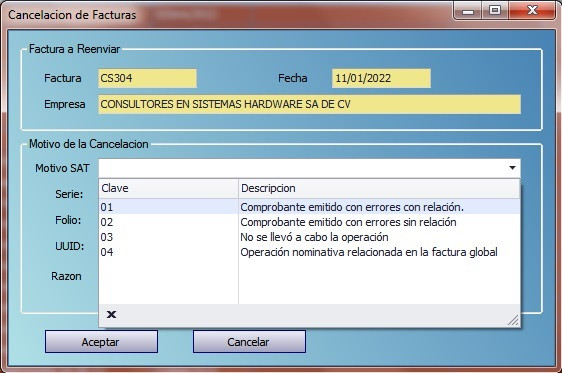Click the Fecha label
The height and width of the screenshot is (373, 562).
point(292,78)
